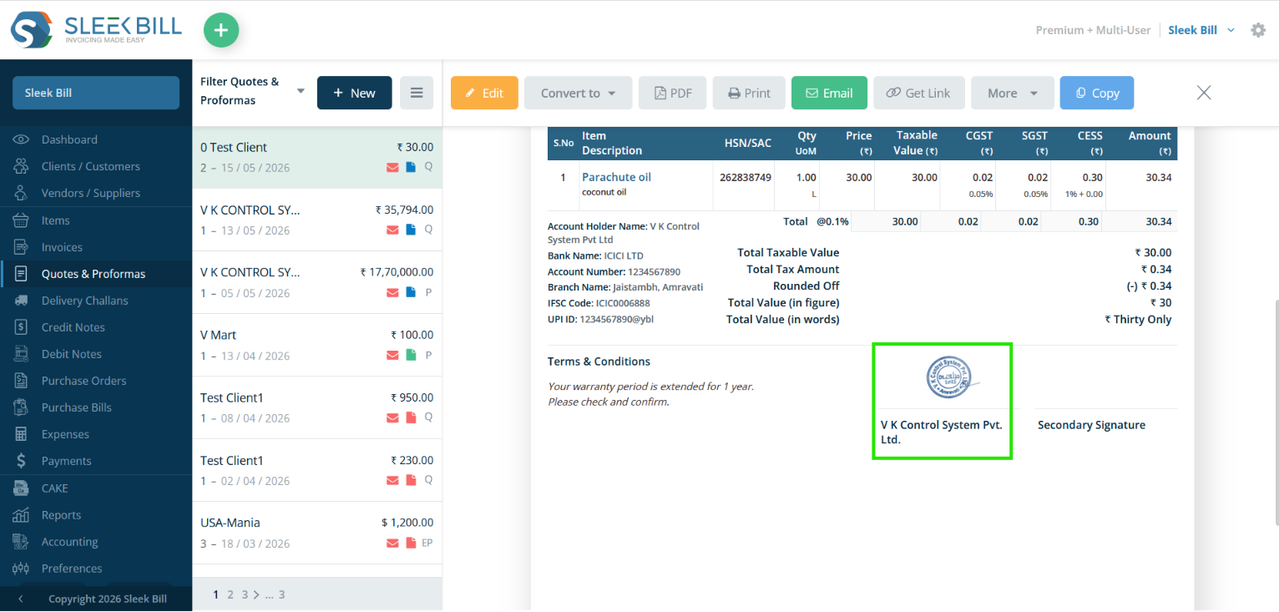Image resolution: width=1279 pixels, height=612 pixels.
Task: Select the 0 Test Client quote row
Action: 317,157
